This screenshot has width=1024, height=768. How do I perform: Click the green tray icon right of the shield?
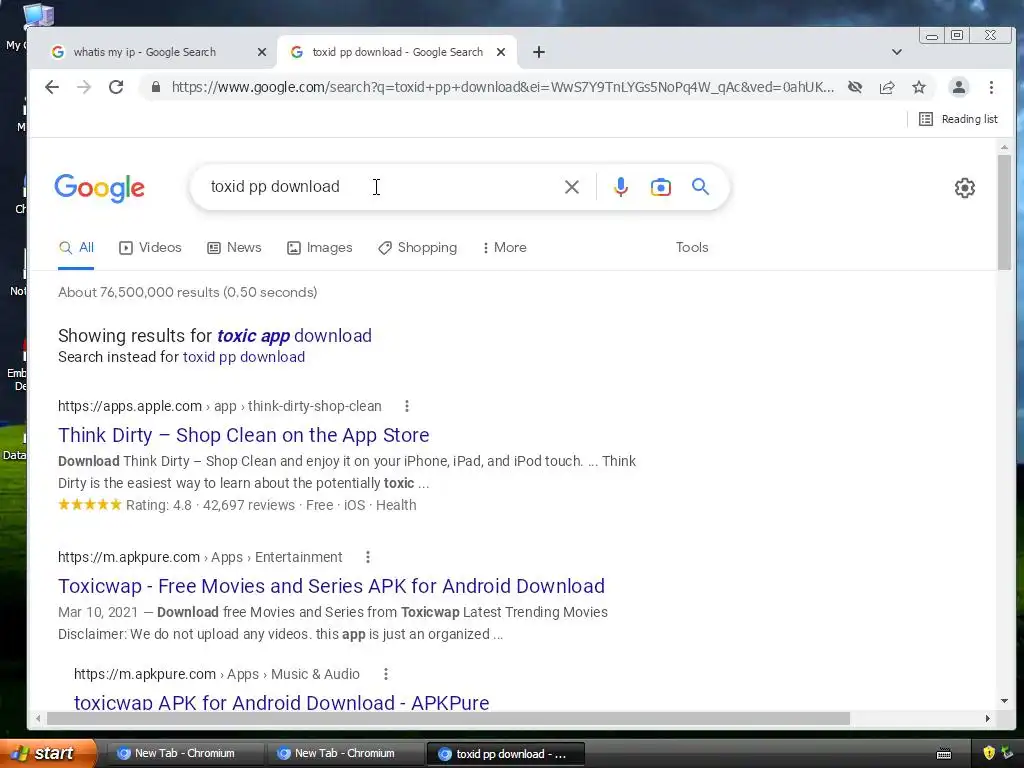click(x=1008, y=754)
